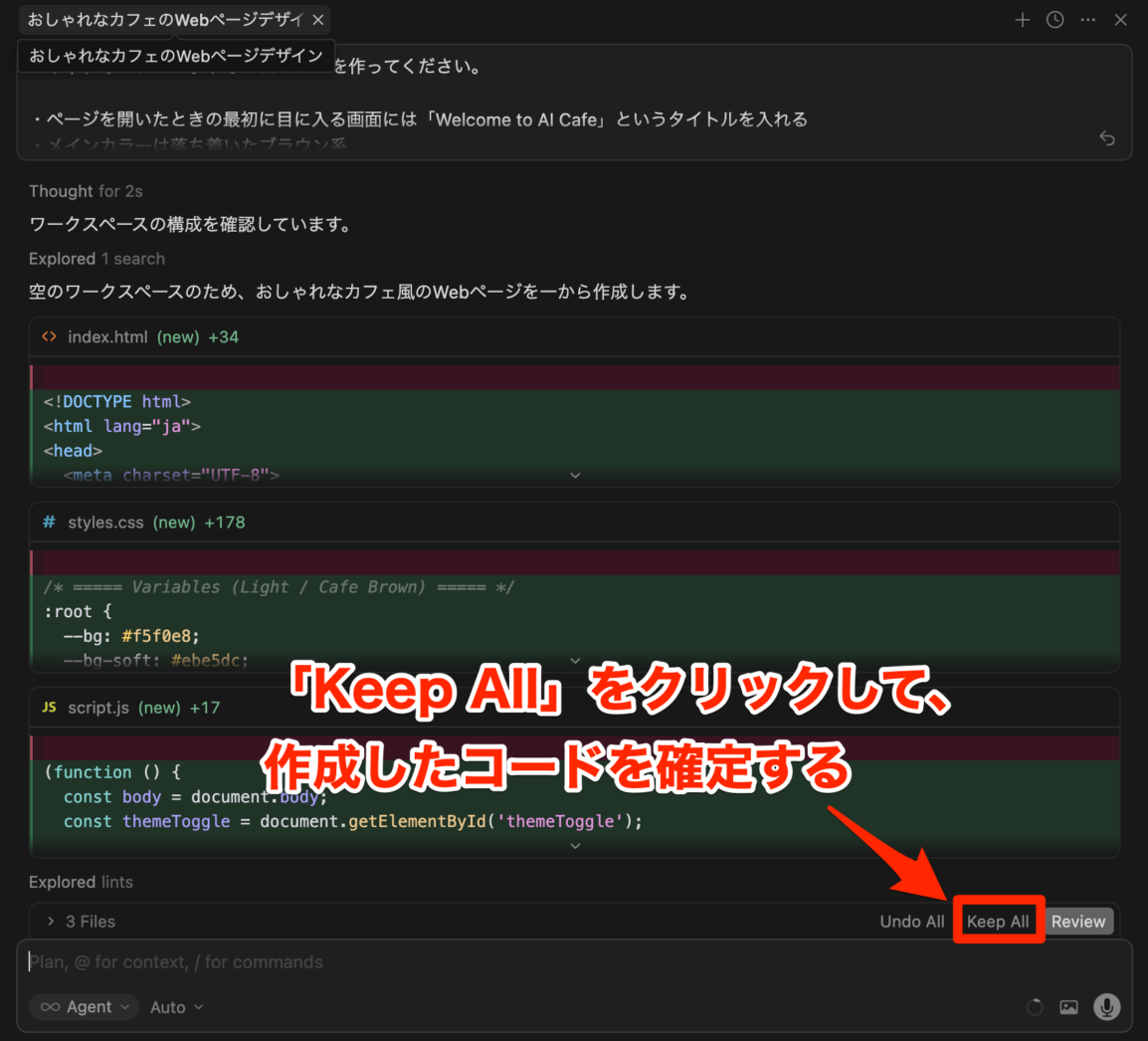Image resolution: width=1148 pixels, height=1041 pixels.
Task: Click the Review button
Action: pyautogui.click(x=1078, y=921)
